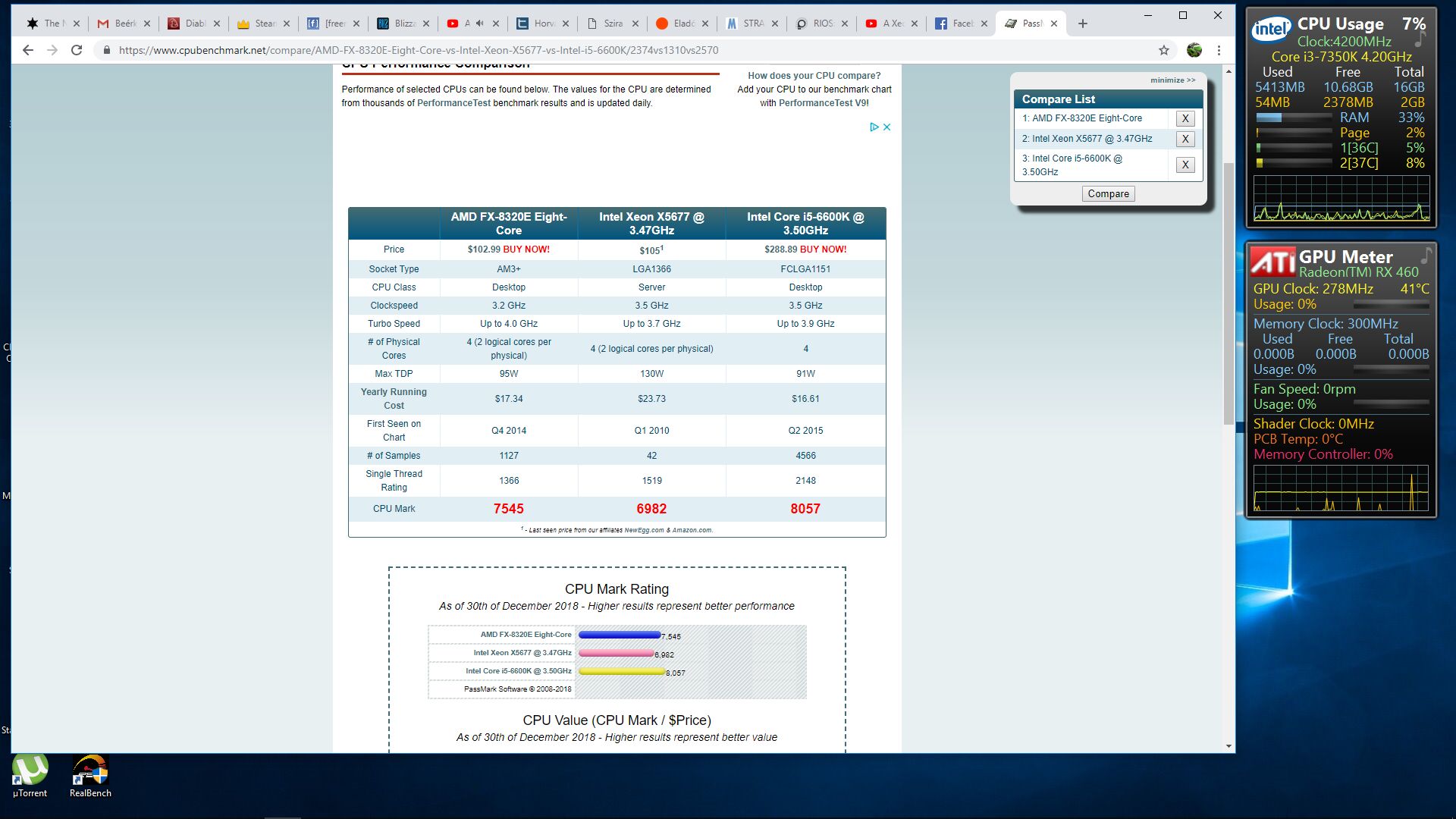Open the PerformanceTest link in description
This screenshot has height=819, width=1456.
coord(453,103)
